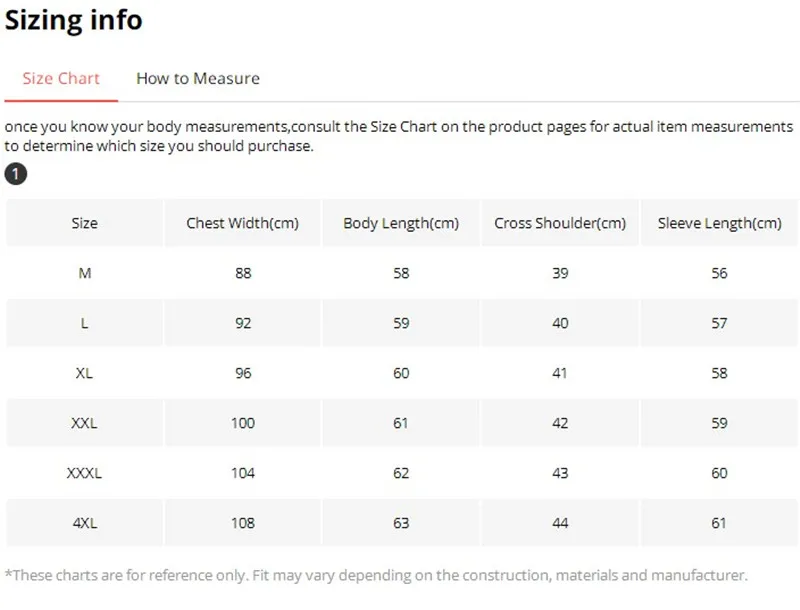Click the 4XL size row label

(x=84, y=523)
